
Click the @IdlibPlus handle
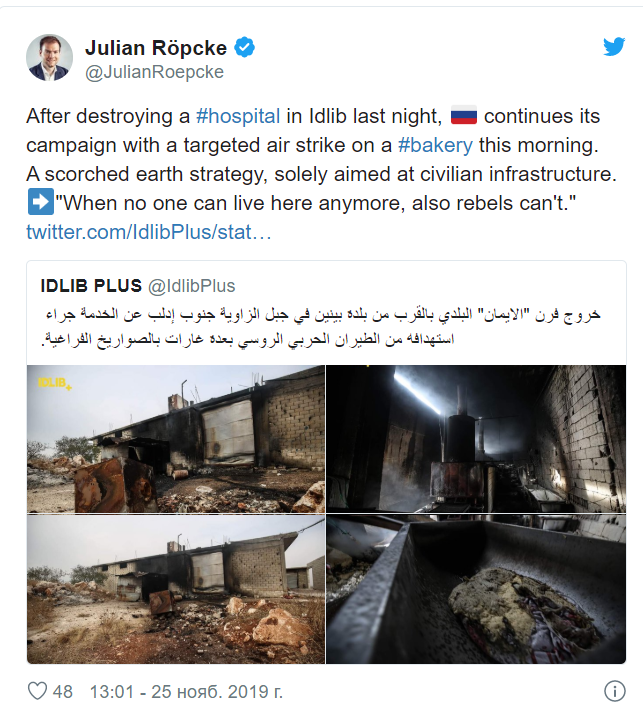tap(192, 286)
